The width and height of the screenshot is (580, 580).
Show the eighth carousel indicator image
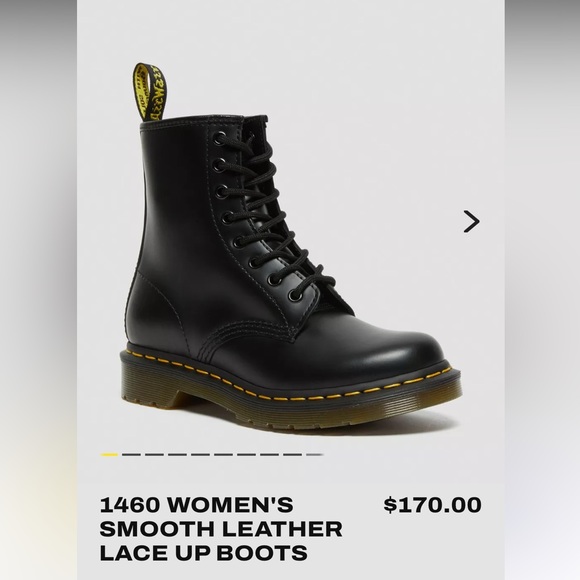[269, 455]
